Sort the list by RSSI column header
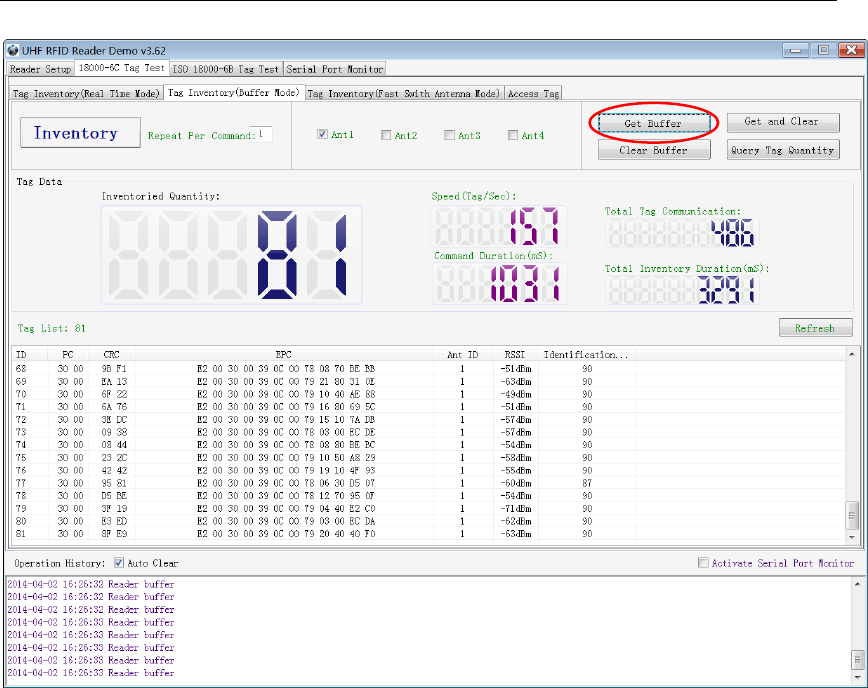Image resolution: width=868 pixels, height=688 pixels. (514, 354)
